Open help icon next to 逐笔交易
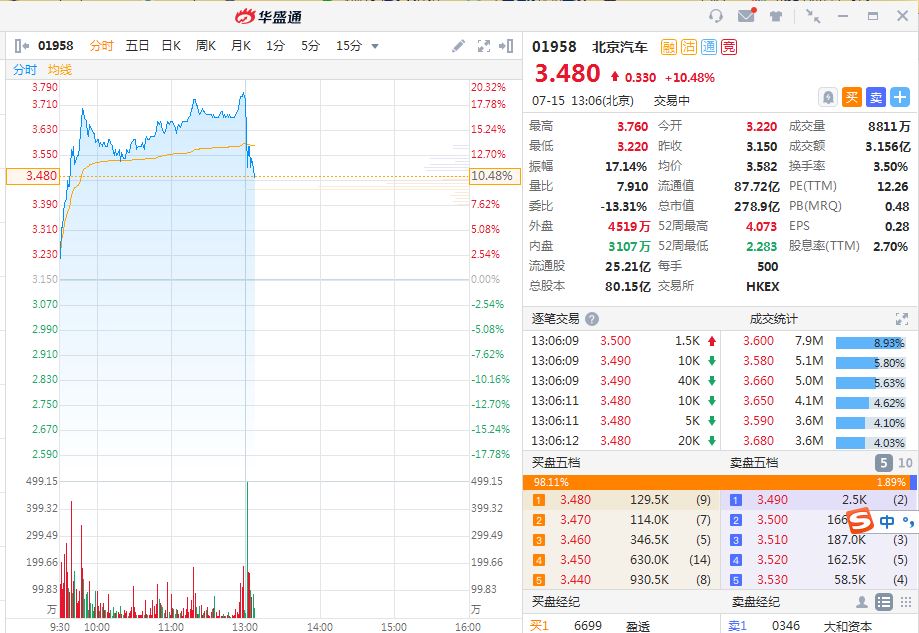The image size is (919, 633). pyautogui.click(x=592, y=319)
